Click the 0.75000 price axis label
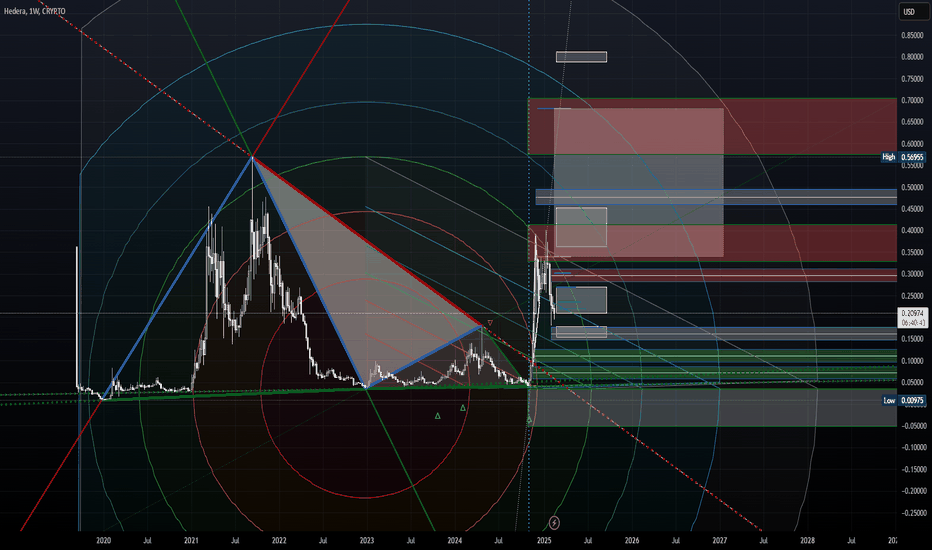 point(912,79)
